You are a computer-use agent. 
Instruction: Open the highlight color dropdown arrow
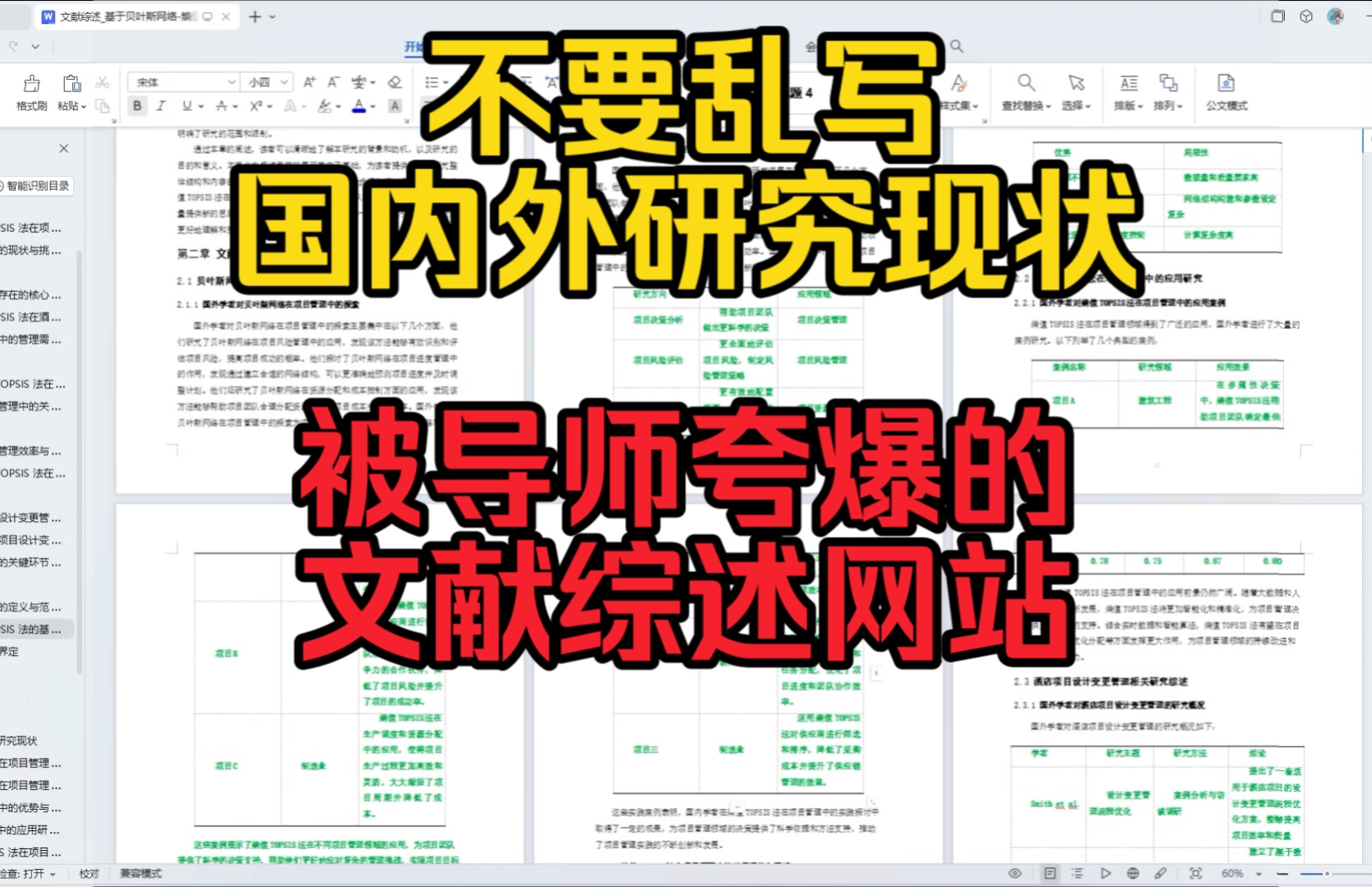tap(338, 106)
